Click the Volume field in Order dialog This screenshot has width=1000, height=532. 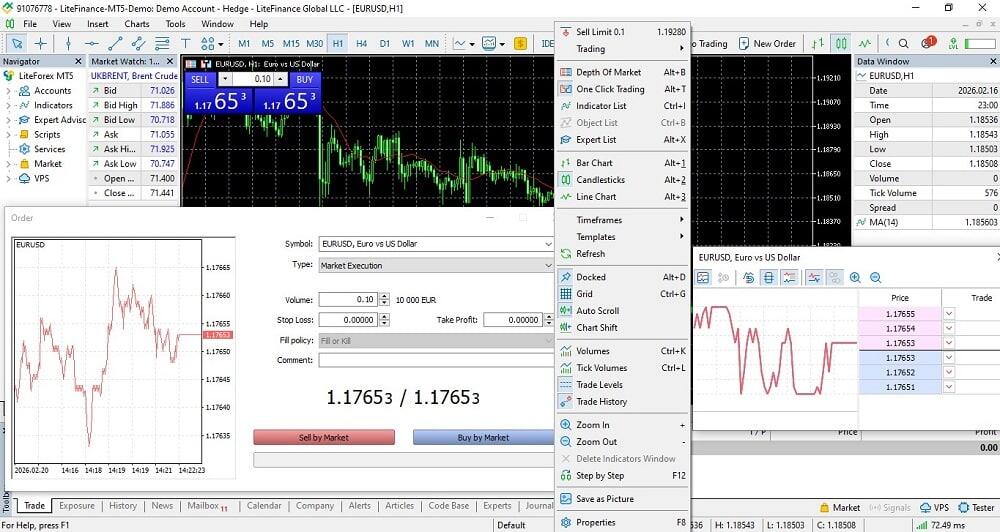pyautogui.click(x=348, y=299)
